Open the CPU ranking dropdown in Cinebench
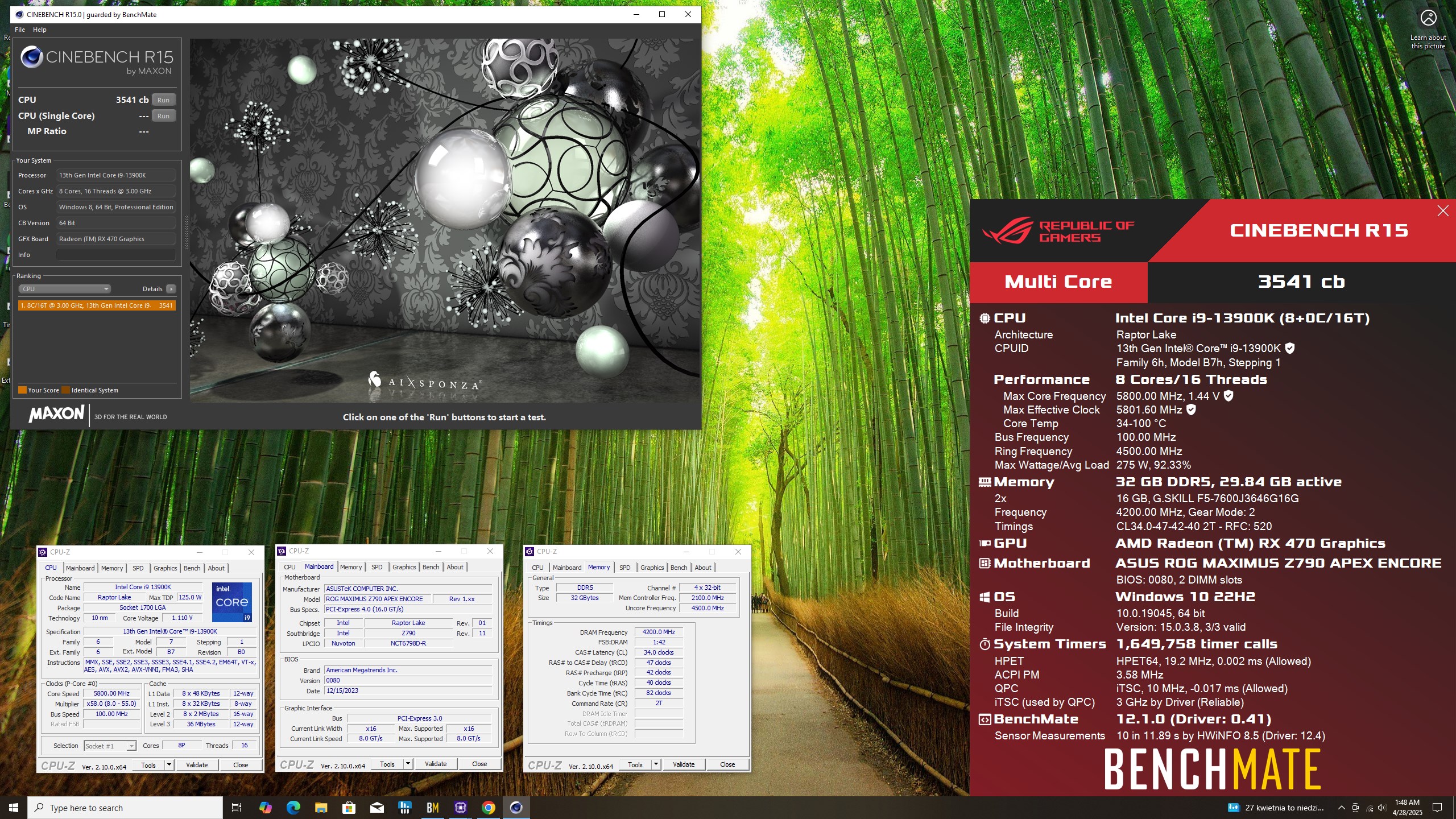 tap(65, 289)
